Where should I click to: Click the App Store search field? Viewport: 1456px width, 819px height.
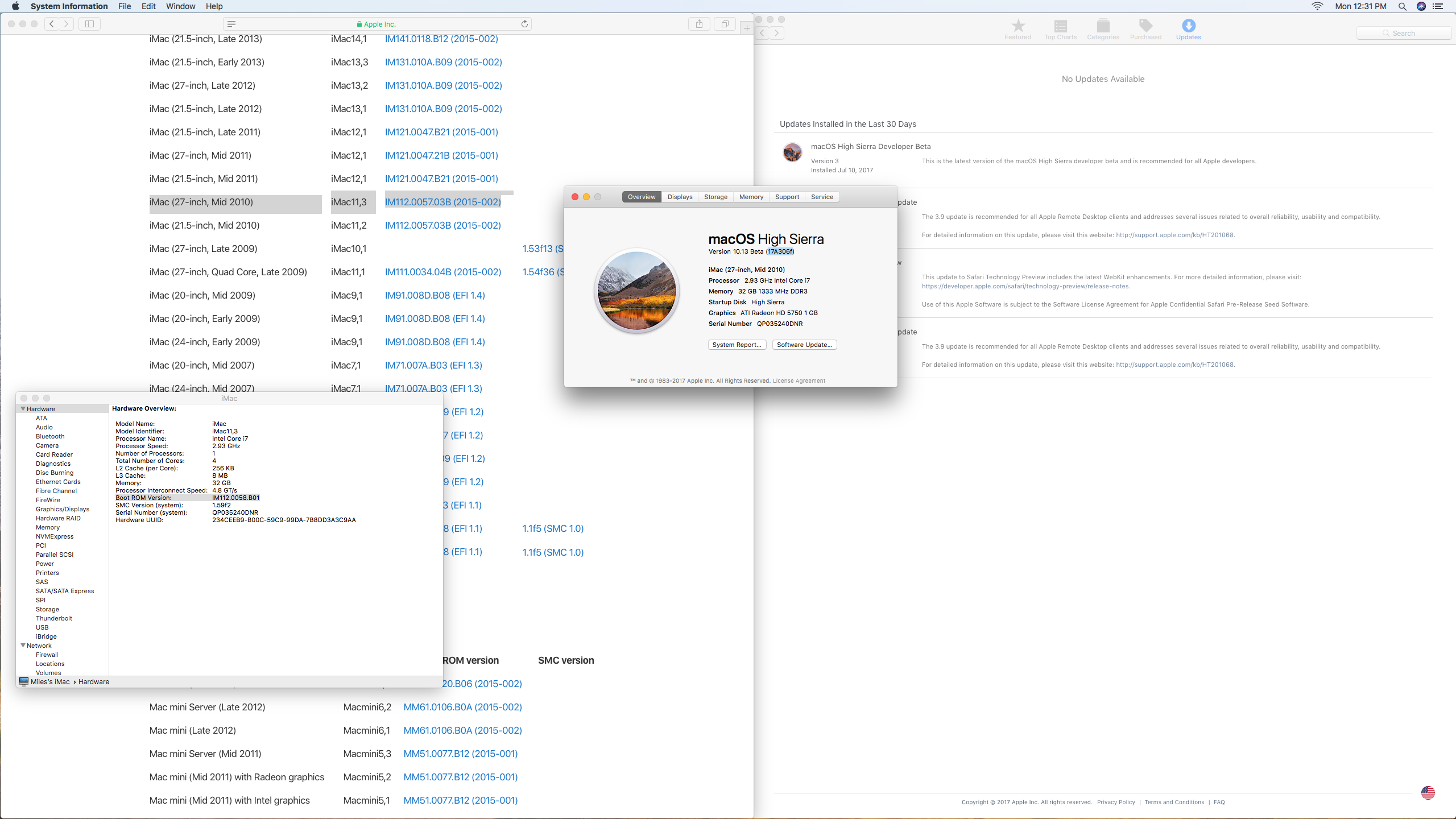click(x=1404, y=33)
